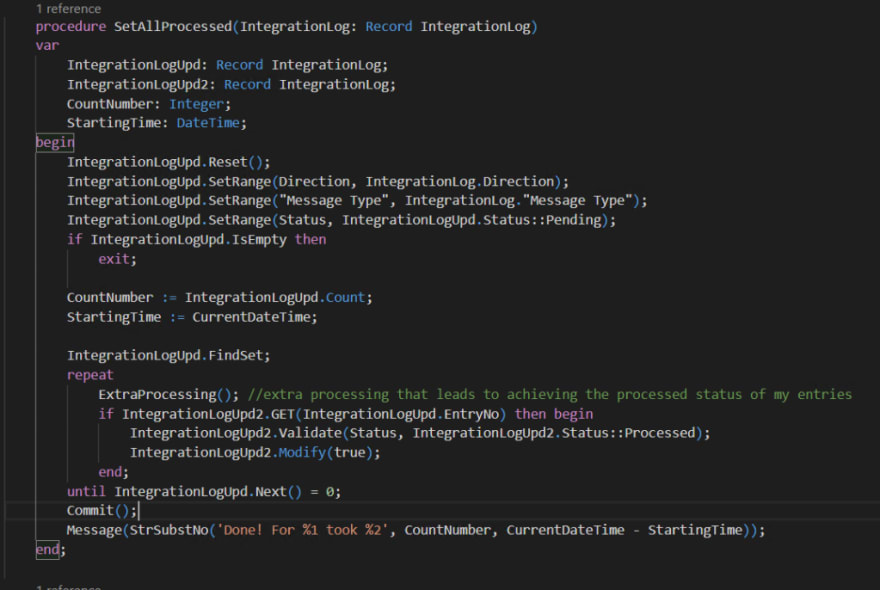Click 'CountNumber: Integer;' declaration
Screen dimensions: 880x590
(x=149, y=104)
